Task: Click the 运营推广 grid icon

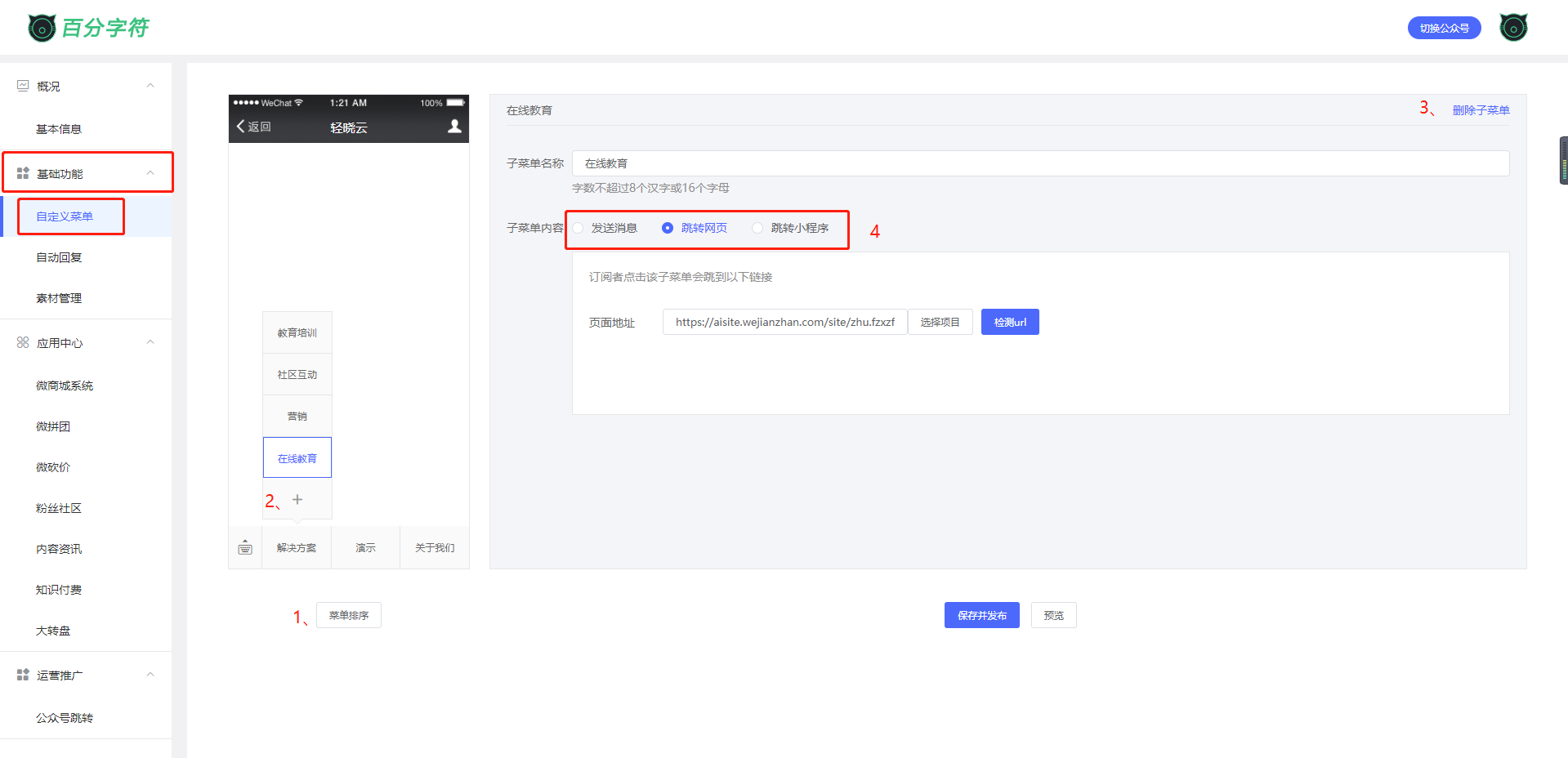Action: (x=23, y=675)
